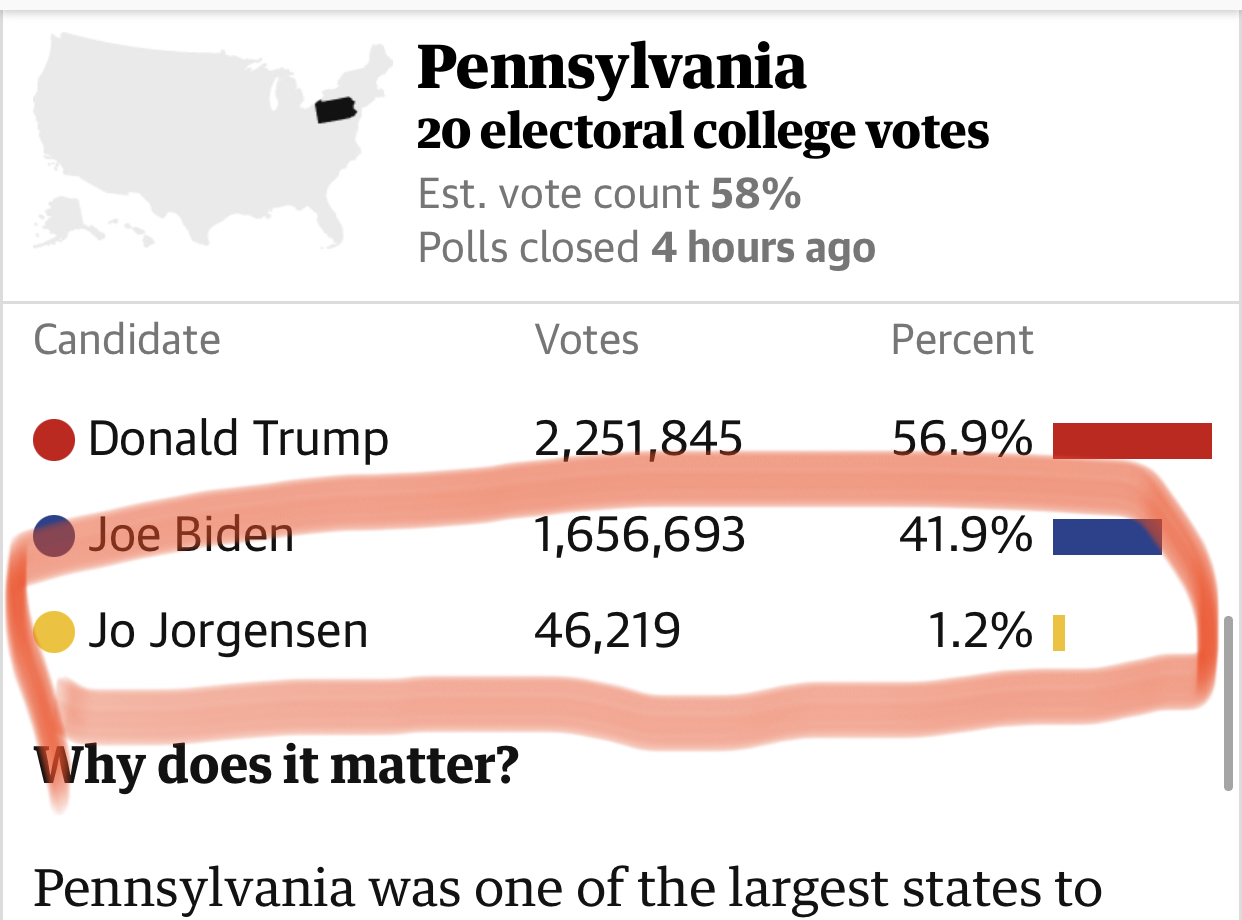The width and height of the screenshot is (1242, 920).
Task: Click the blue Joe Biden party dot
Action: [x=54, y=535]
